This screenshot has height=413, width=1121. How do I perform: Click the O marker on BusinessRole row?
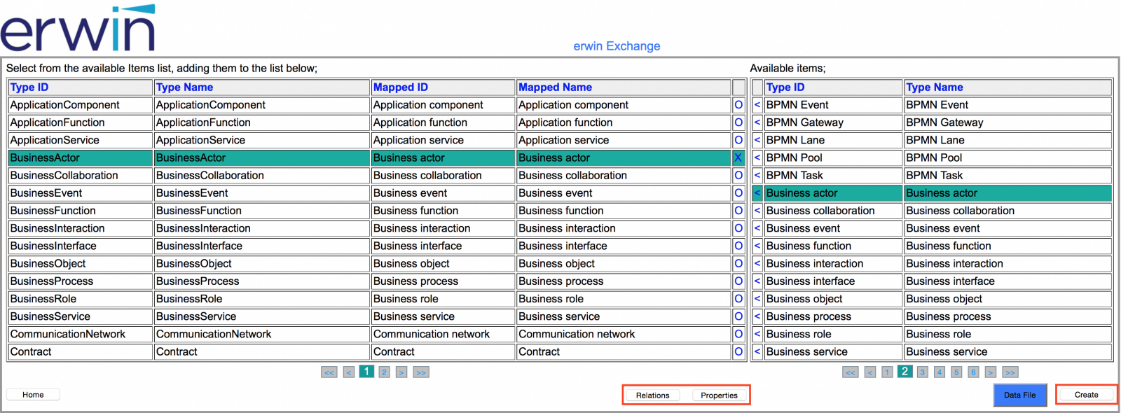coord(739,299)
